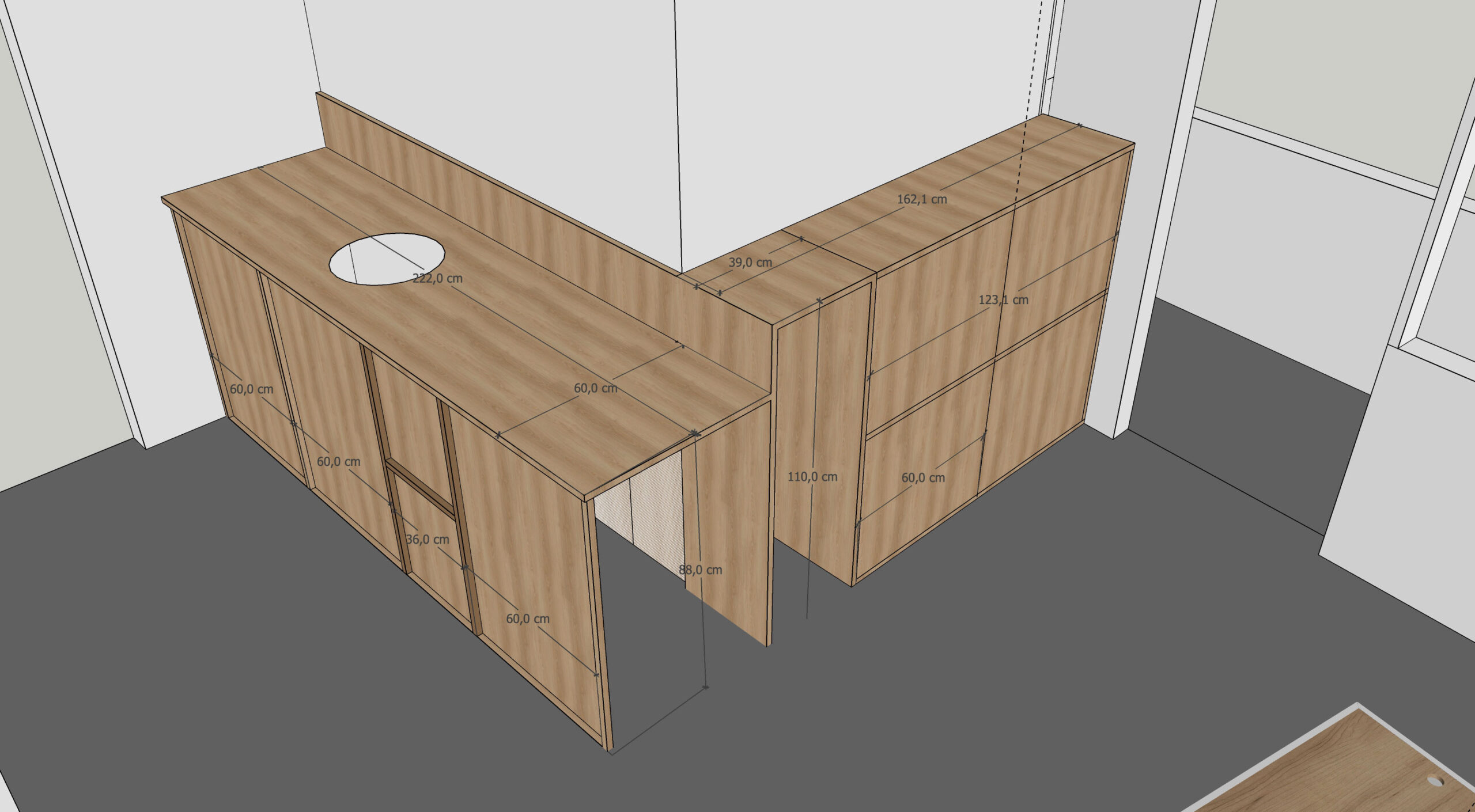Click the 123,1 cm dimension label
The image size is (1475, 812).
1003,299
